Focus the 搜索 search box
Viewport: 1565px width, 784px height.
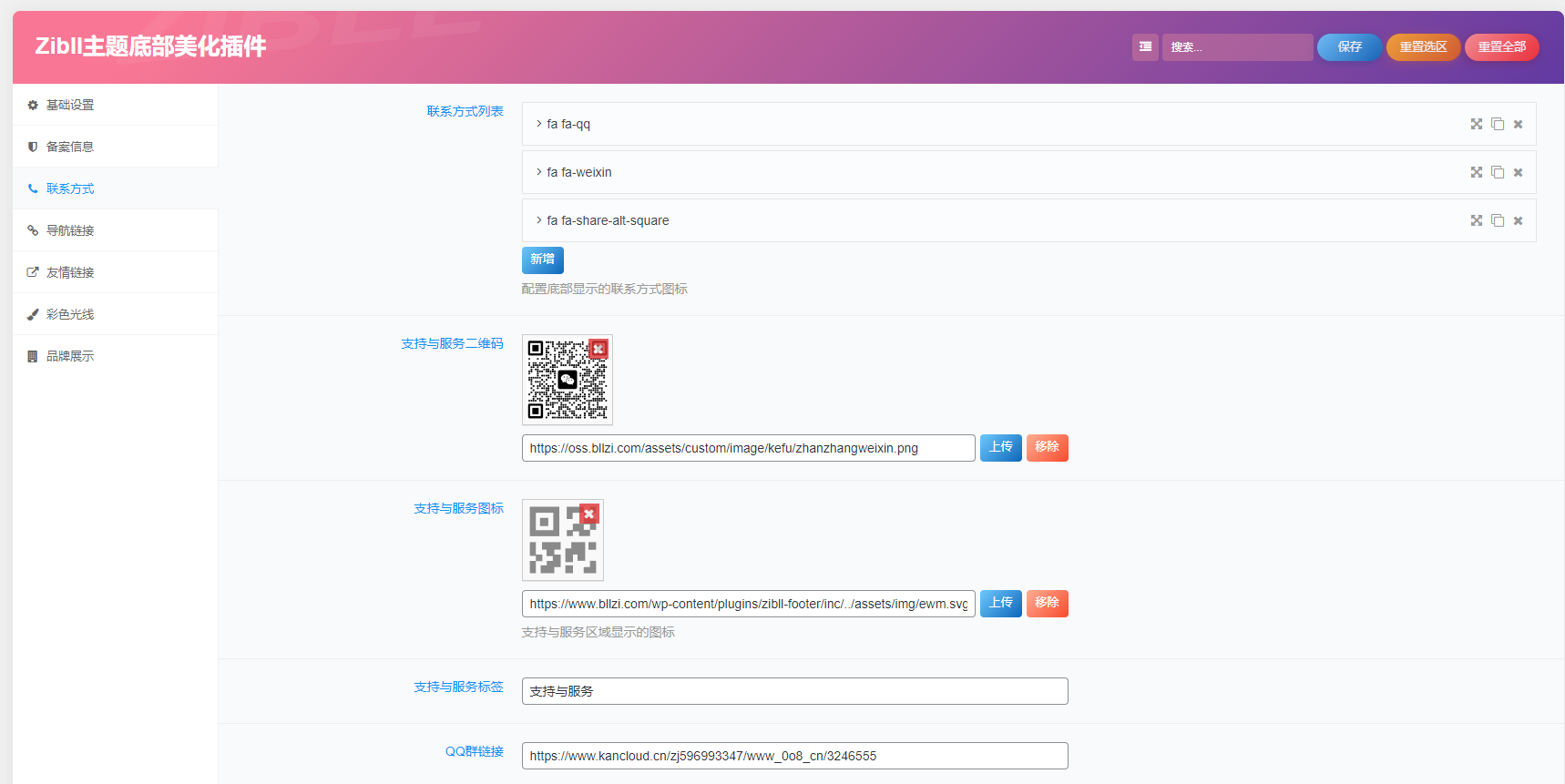tap(1237, 47)
